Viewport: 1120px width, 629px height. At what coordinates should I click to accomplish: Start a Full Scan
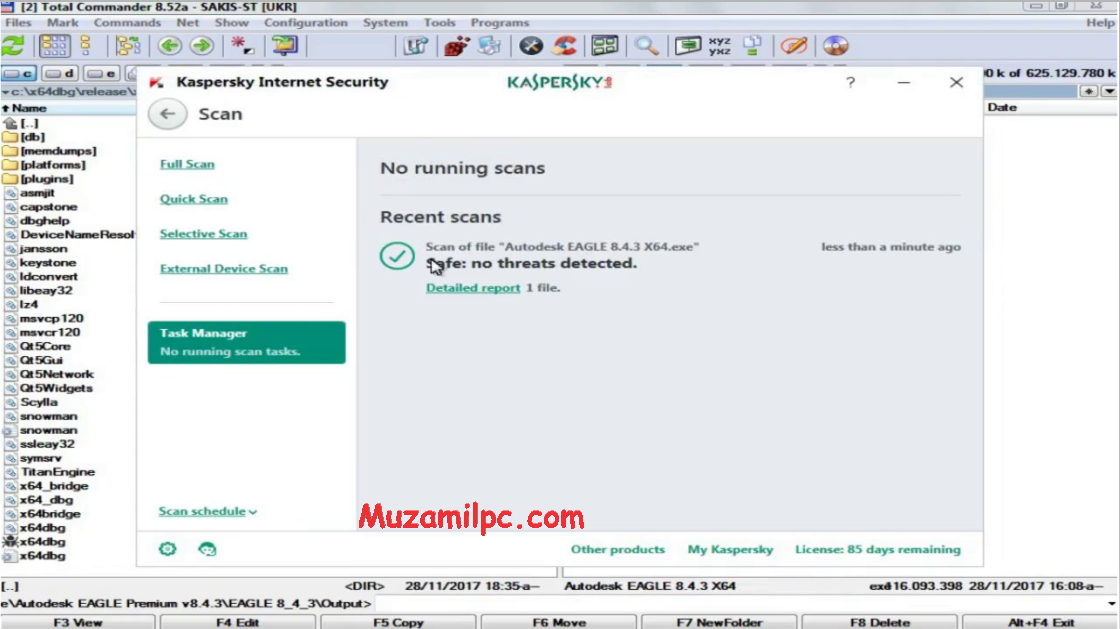click(187, 164)
